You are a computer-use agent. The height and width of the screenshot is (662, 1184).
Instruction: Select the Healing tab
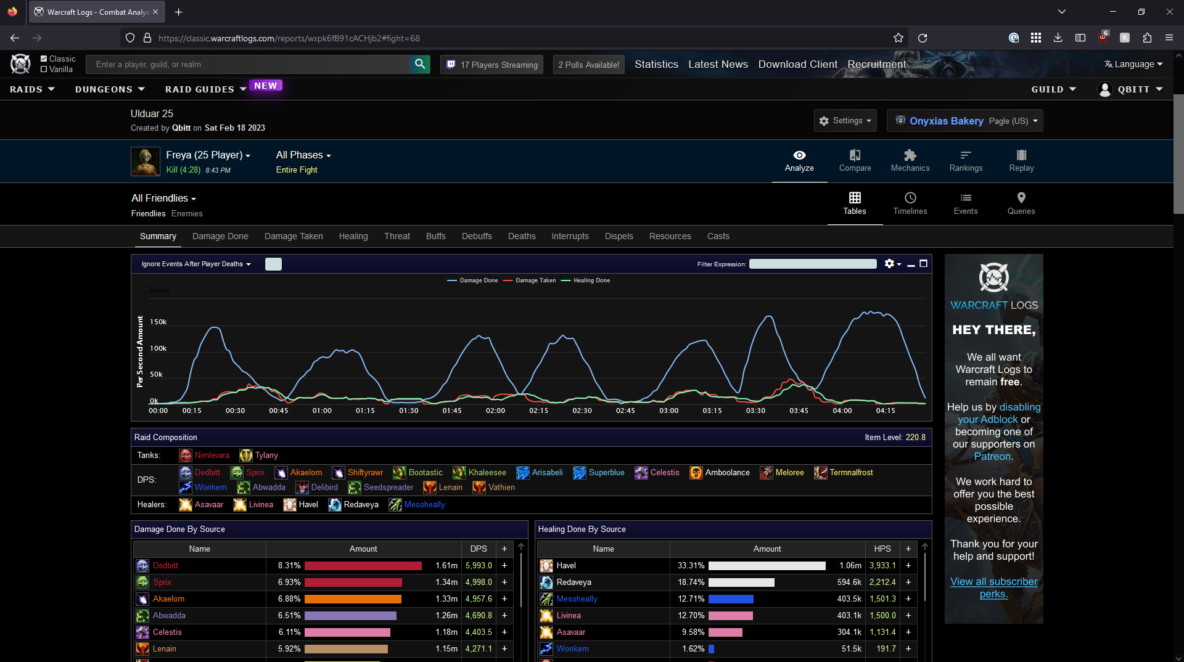pos(353,236)
